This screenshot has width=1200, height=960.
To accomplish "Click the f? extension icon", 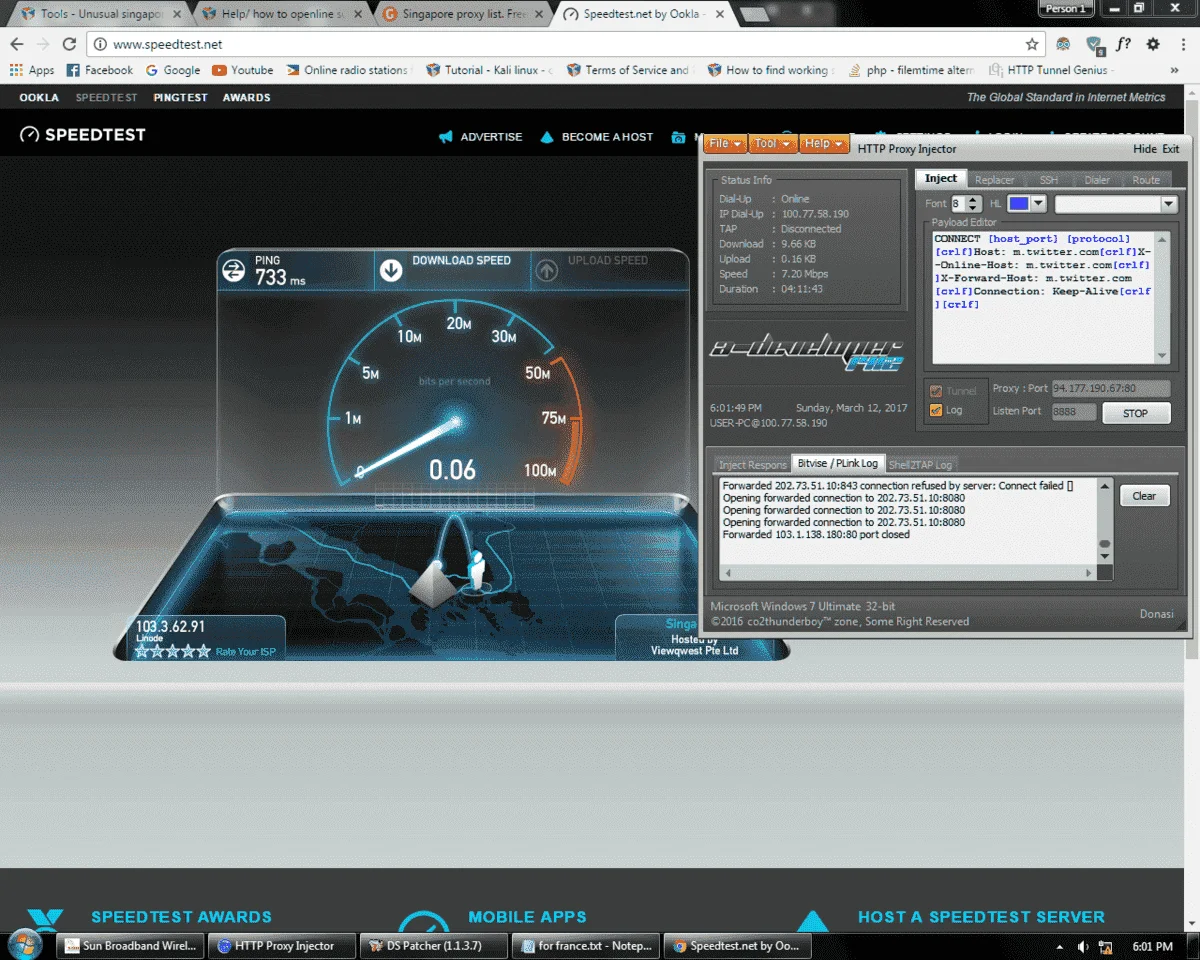I will click(1124, 44).
